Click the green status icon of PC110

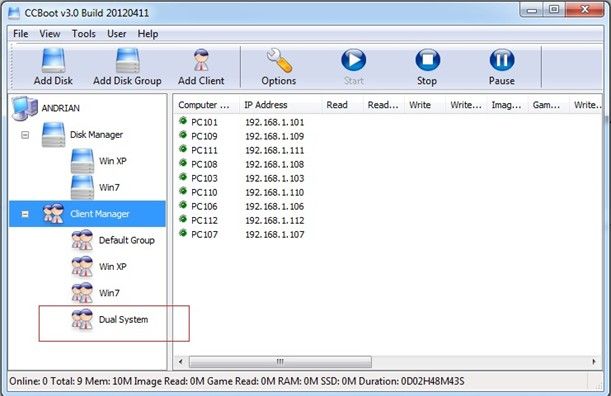(x=183, y=191)
